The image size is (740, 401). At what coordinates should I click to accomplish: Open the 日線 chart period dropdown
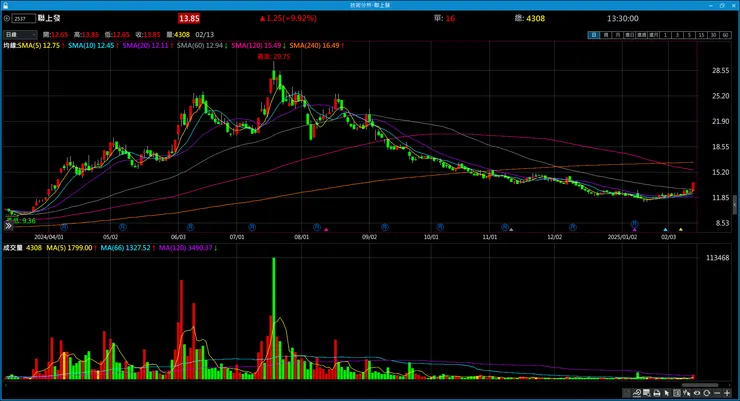point(20,34)
